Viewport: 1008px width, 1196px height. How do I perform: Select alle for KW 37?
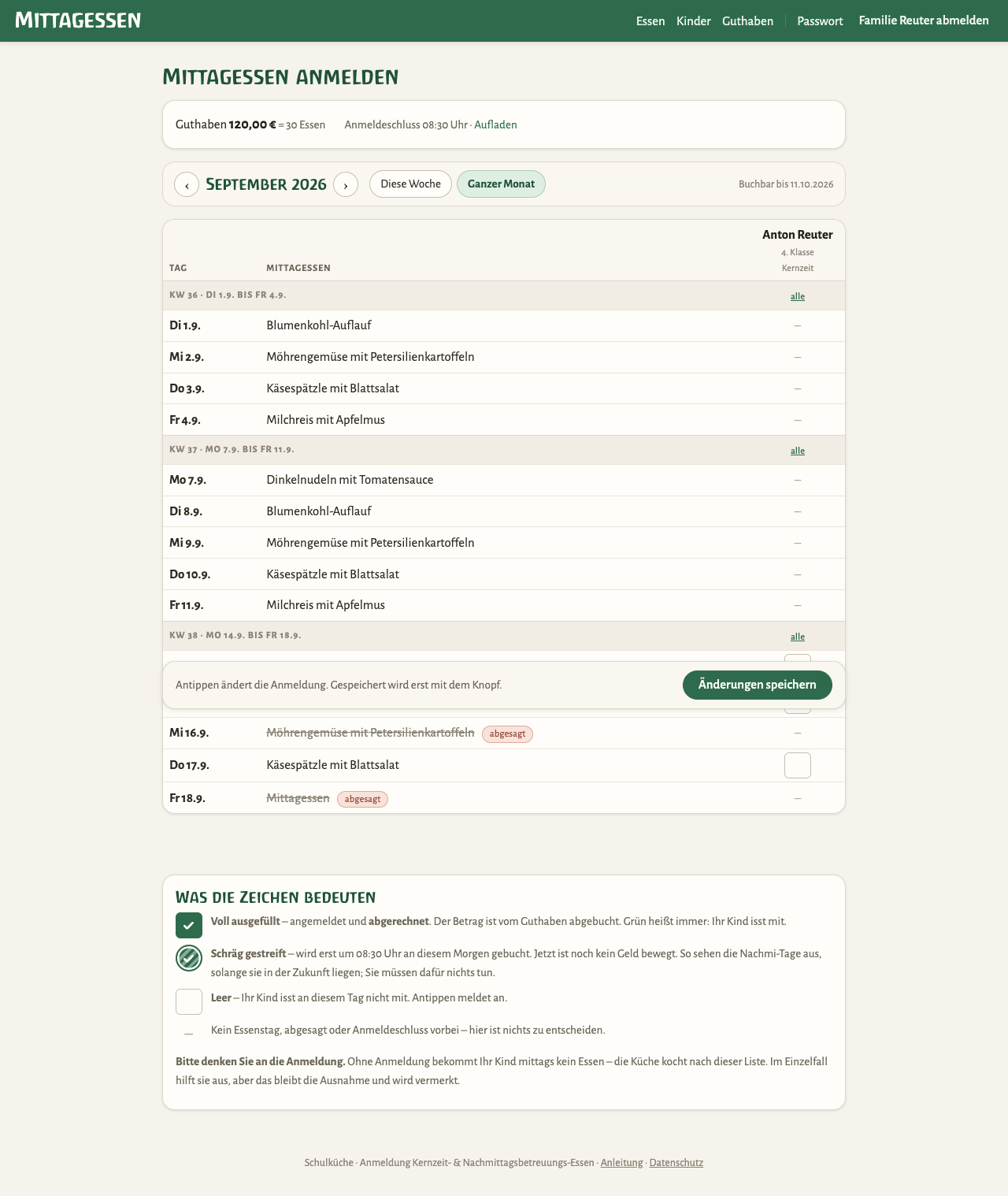pos(798,451)
